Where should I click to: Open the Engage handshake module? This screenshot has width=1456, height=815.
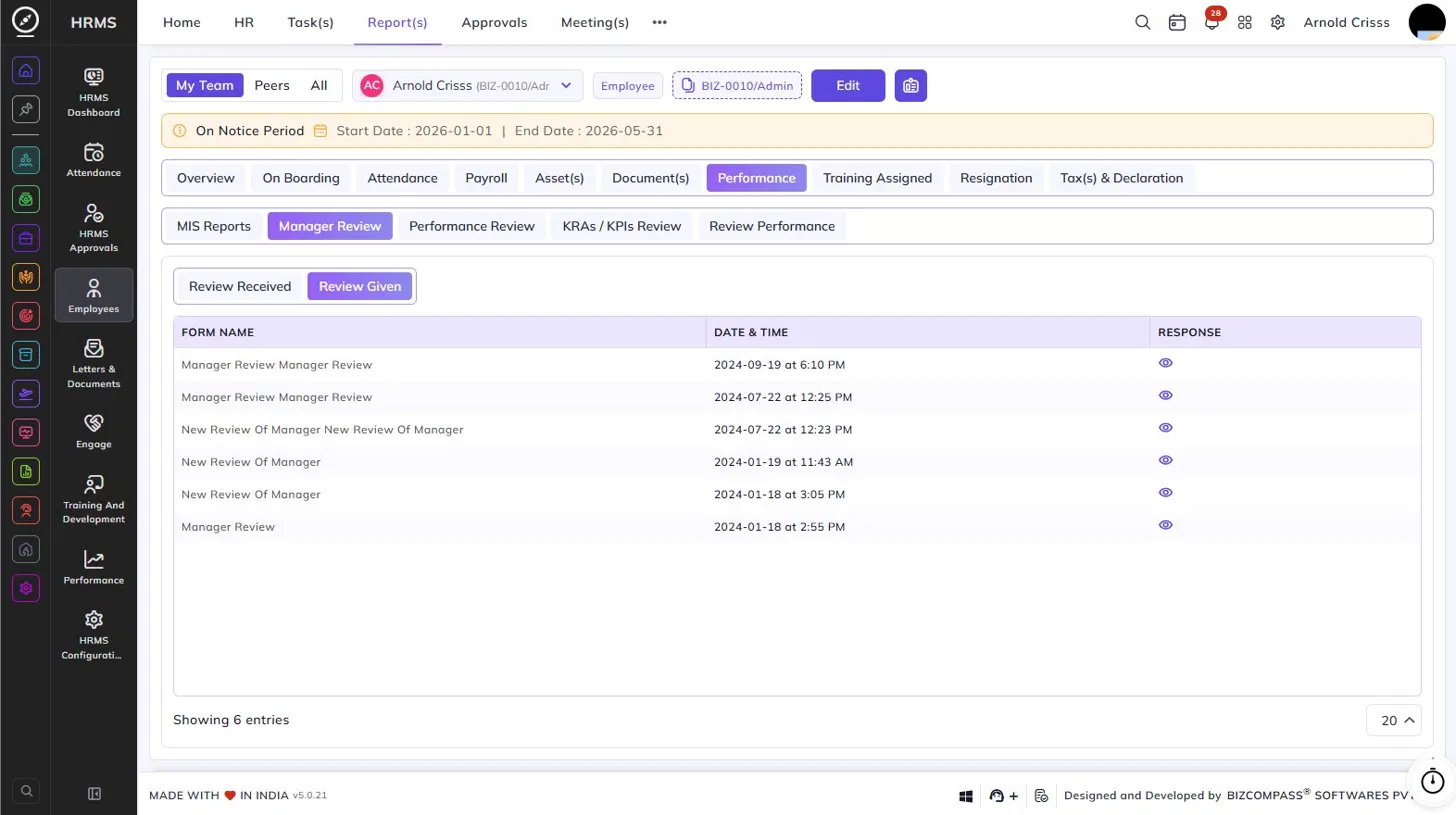(94, 431)
